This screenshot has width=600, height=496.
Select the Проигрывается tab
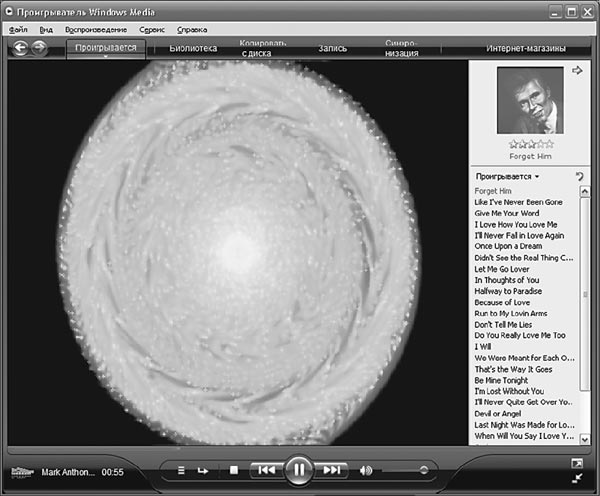(106, 47)
